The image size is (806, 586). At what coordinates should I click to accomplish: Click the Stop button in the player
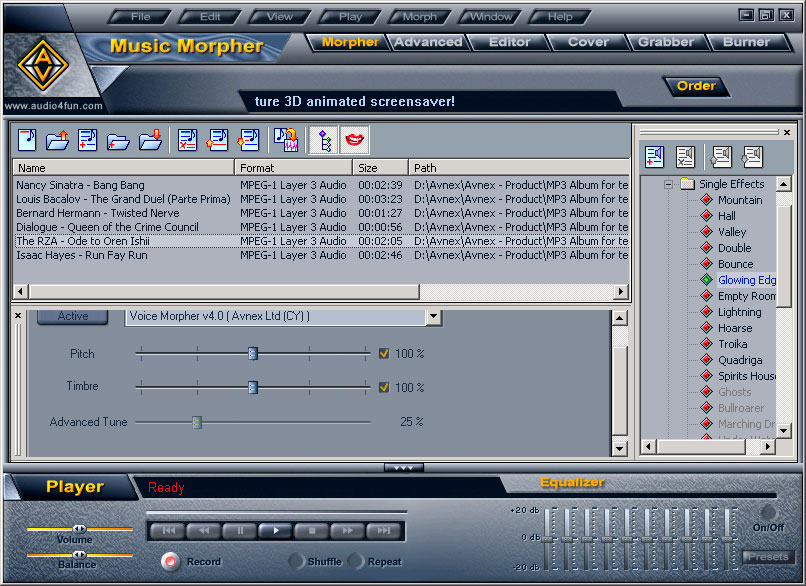(x=312, y=531)
